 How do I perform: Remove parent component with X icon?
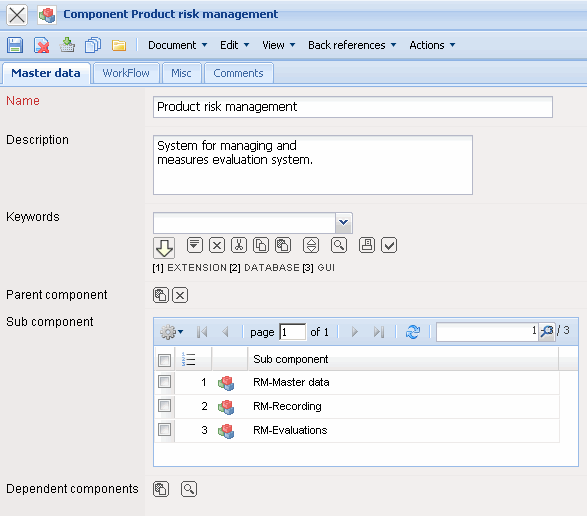coord(180,295)
